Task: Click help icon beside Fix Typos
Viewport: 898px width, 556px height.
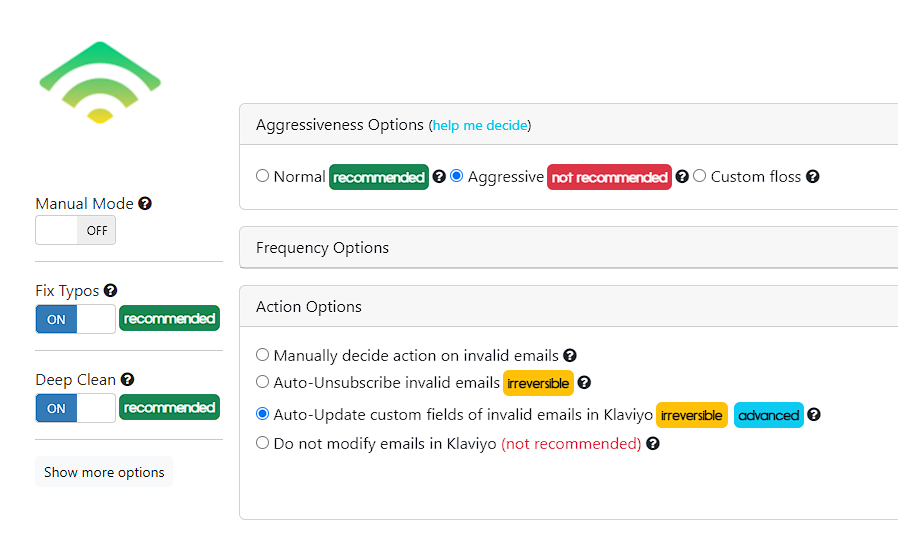Action: click(111, 290)
